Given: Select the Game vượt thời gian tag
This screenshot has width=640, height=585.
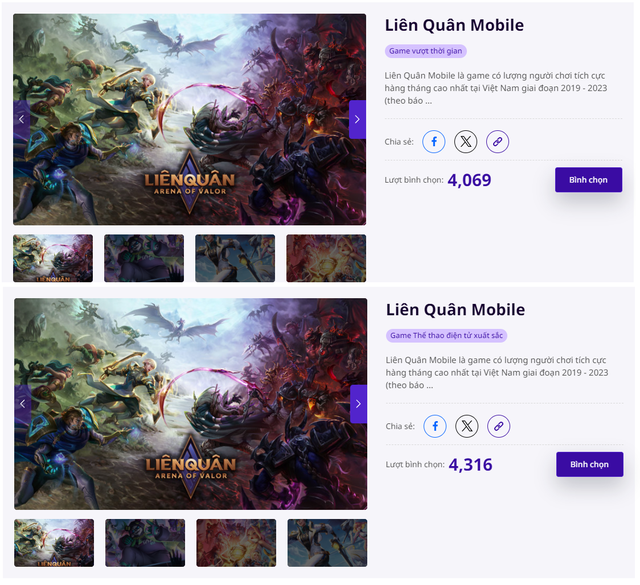Looking at the screenshot, I should click(x=426, y=51).
